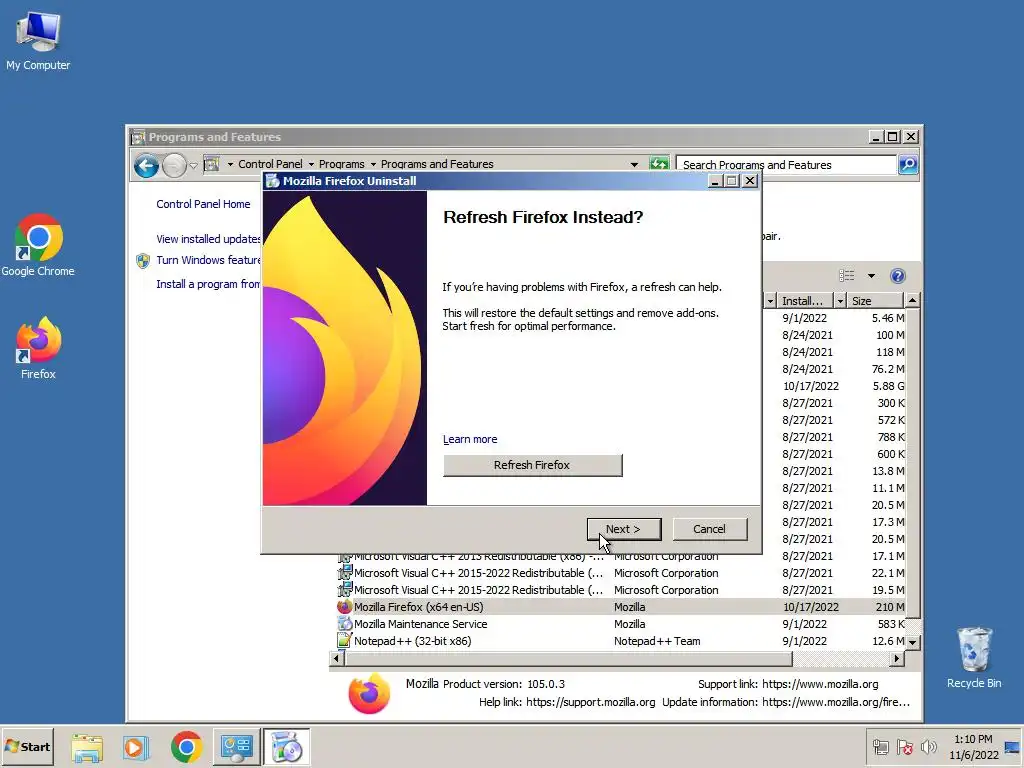This screenshot has height=768, width=1024.
Task: Click Learn more link in uninstall dialog
Action: pos(470,439)
